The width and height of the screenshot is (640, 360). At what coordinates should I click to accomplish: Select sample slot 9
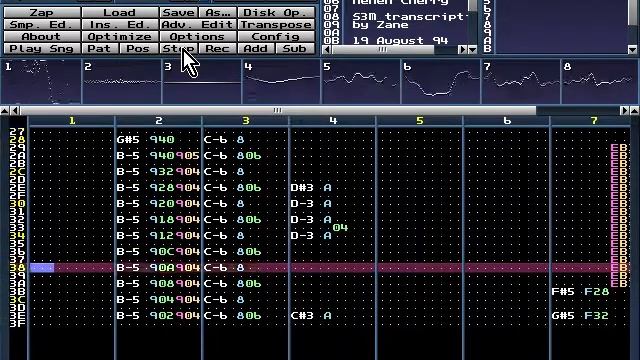(x=487, y=33)
